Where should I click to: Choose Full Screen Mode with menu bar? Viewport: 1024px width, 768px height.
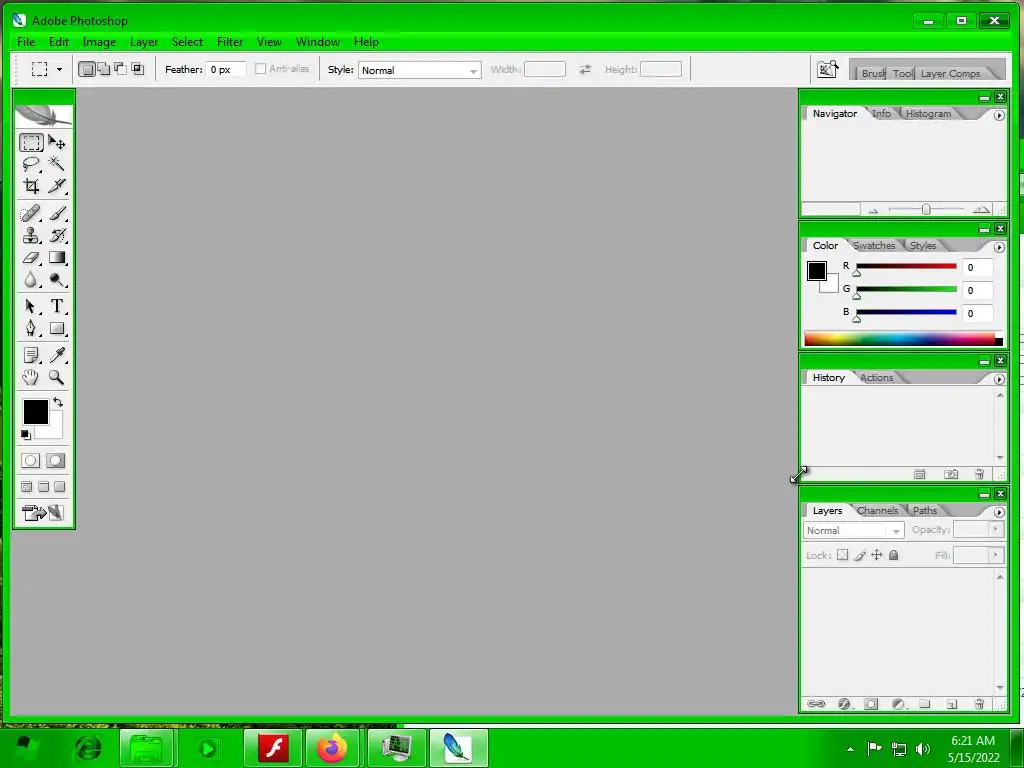coord(44,487)
